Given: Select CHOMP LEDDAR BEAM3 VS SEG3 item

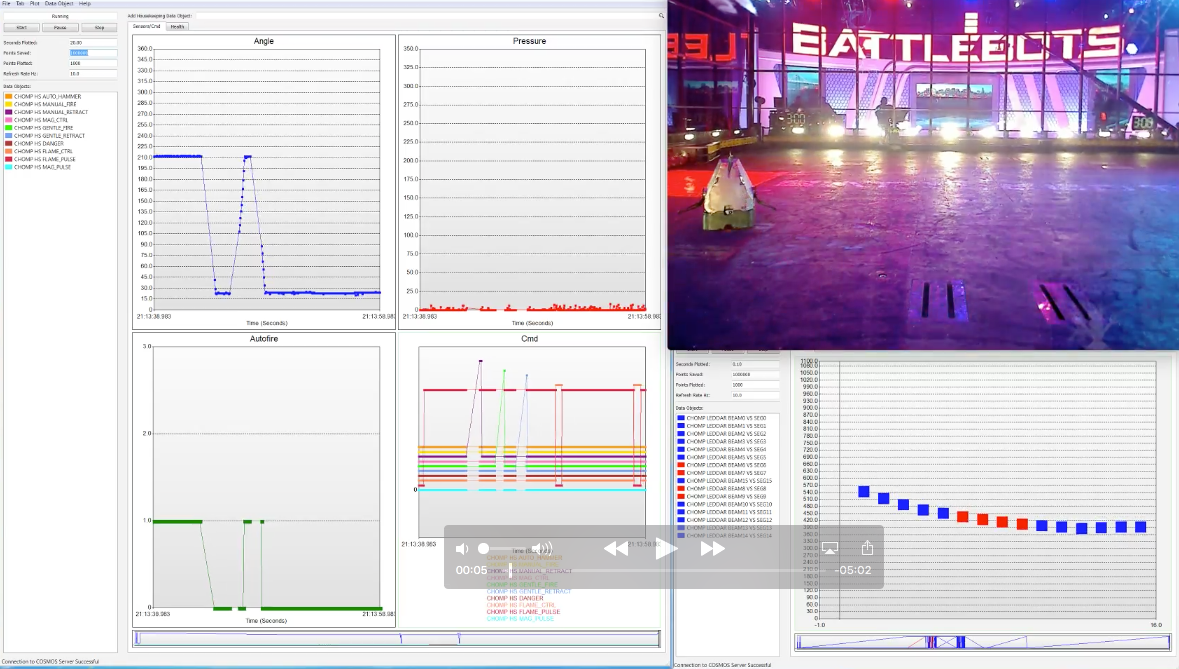Looking at the screenshot, I should (722, 442).
